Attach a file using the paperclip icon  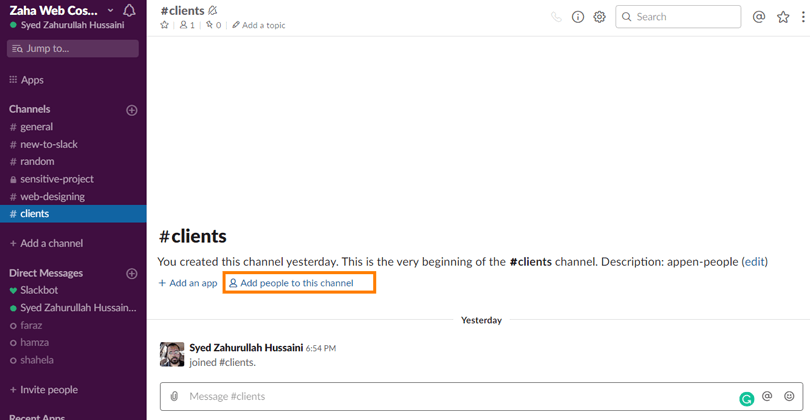coord(175,397)
